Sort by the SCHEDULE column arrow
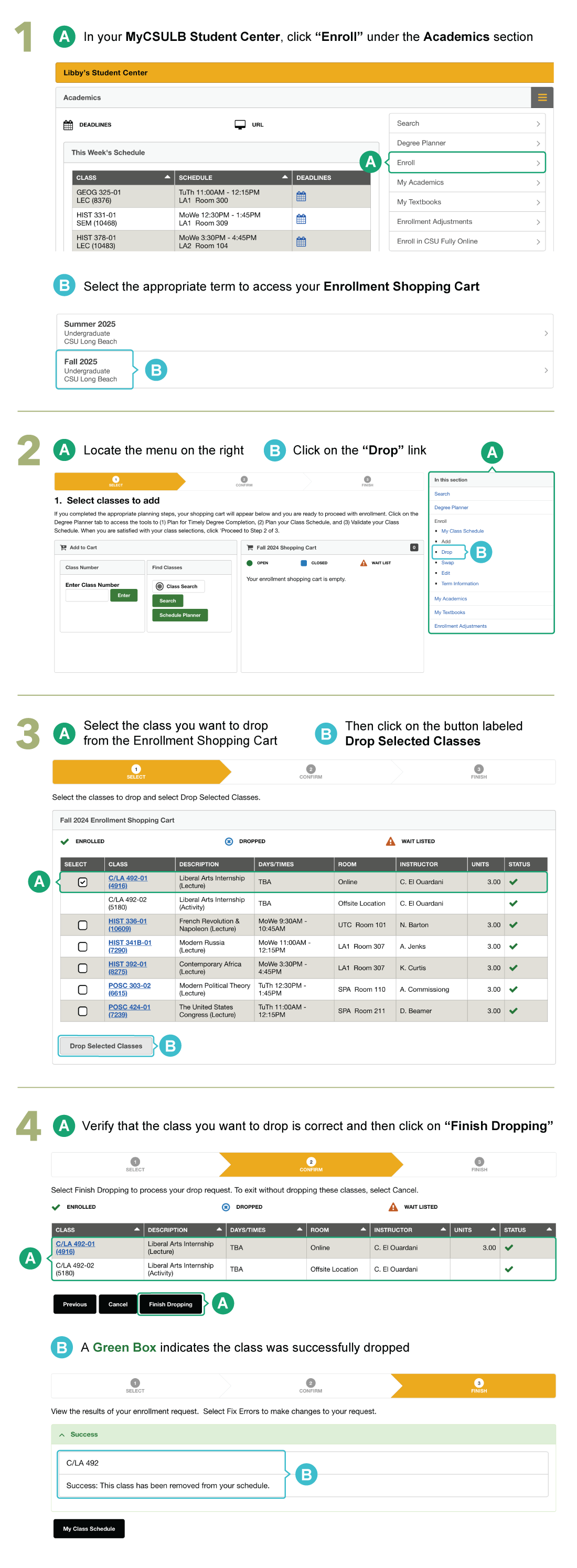 click(284, 177)
